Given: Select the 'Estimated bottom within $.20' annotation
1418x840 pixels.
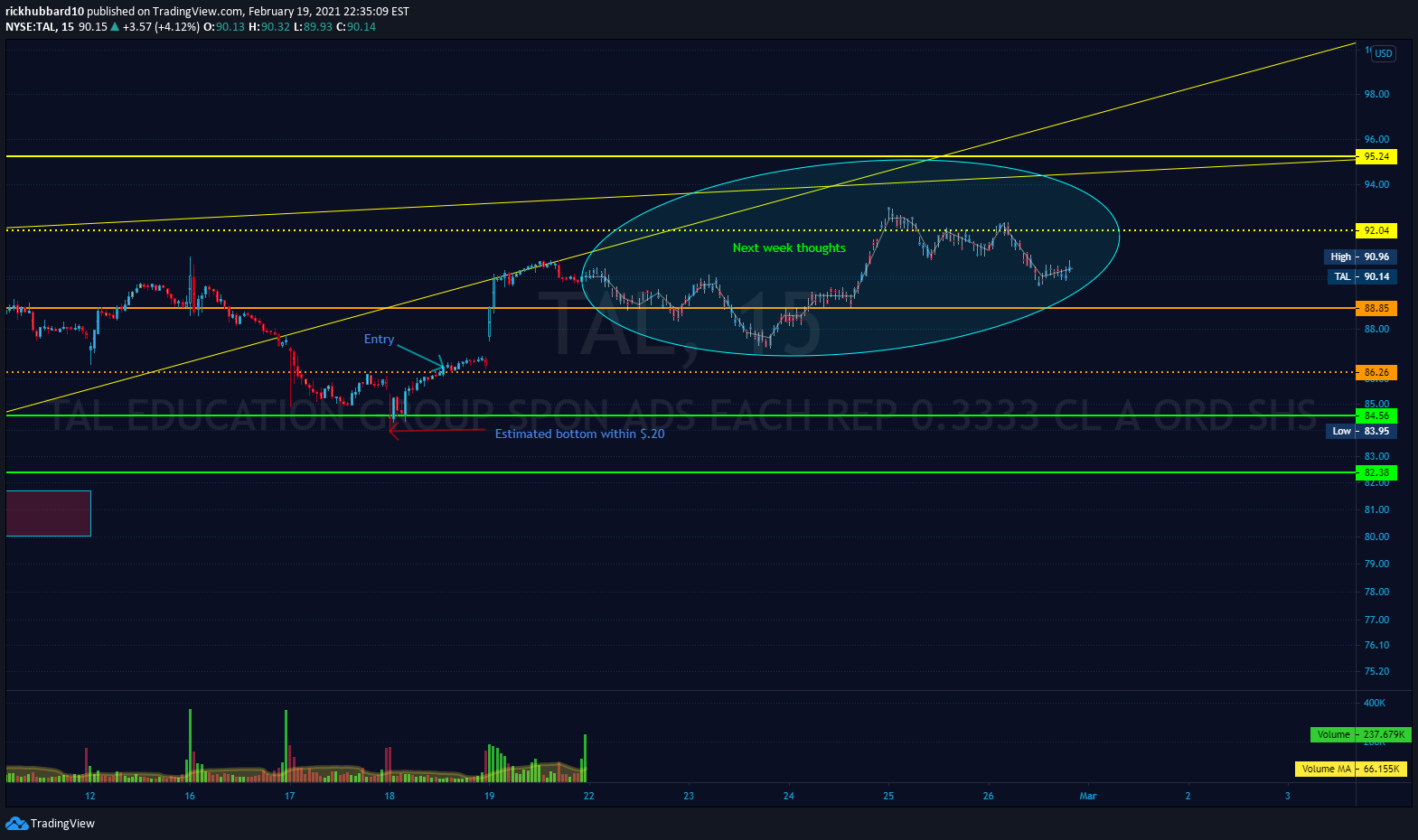Looking at the screenshot, I should 579,434.
